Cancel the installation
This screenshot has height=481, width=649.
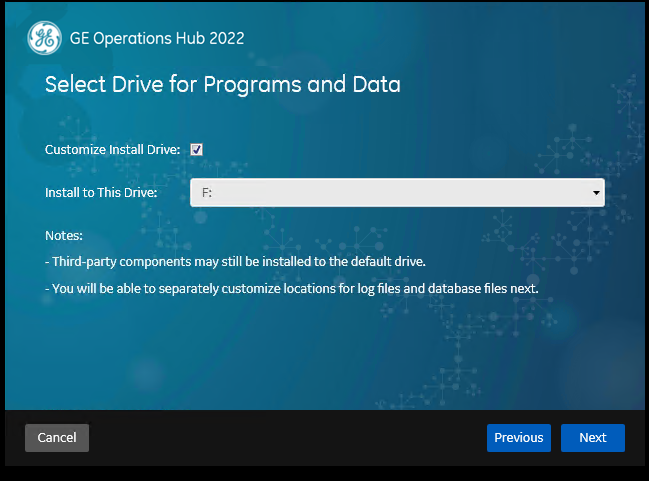pyautogui.click(x=57, y=438)
